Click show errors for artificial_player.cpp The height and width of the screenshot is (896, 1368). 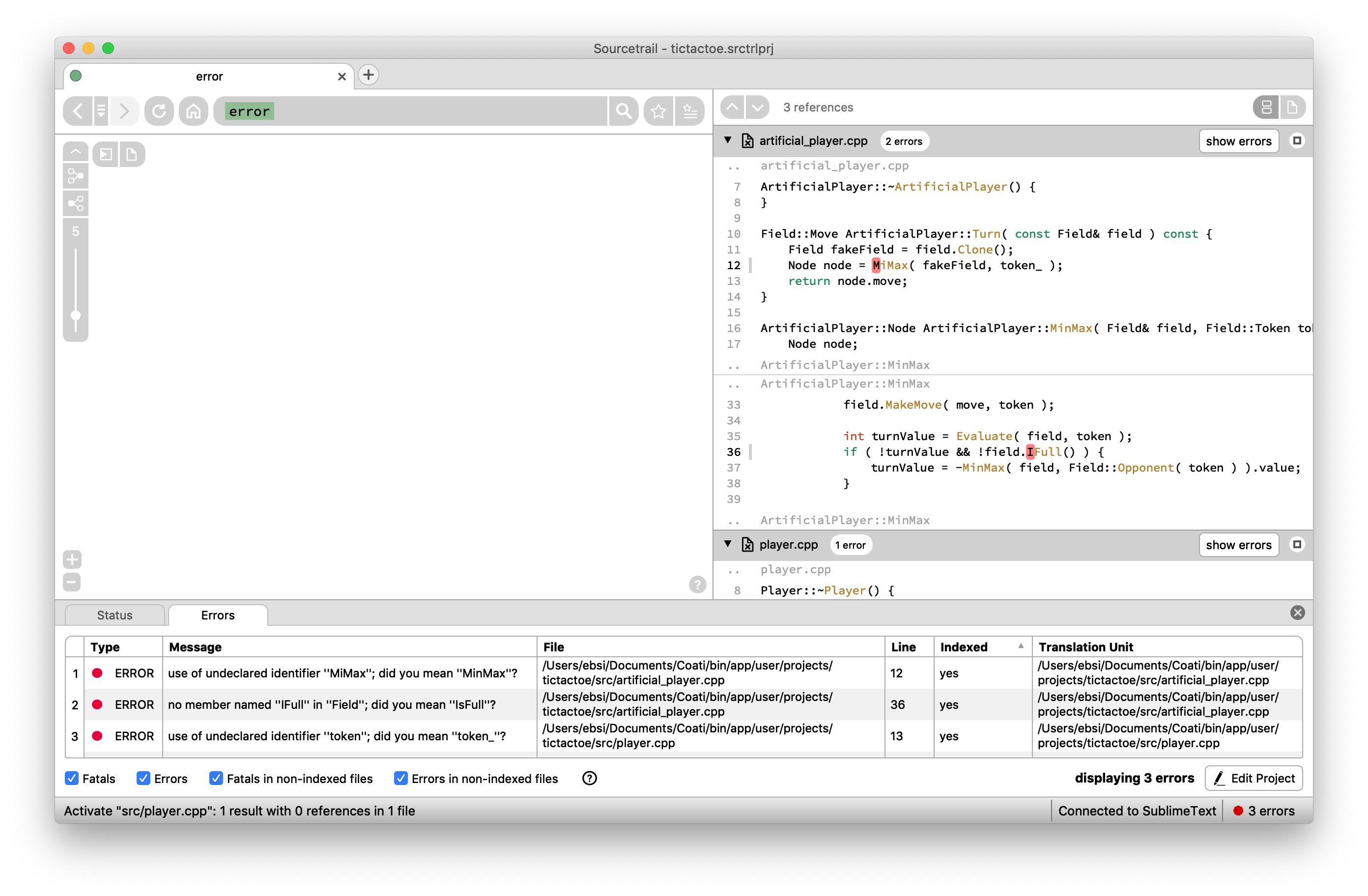[x=1239, y=141]
